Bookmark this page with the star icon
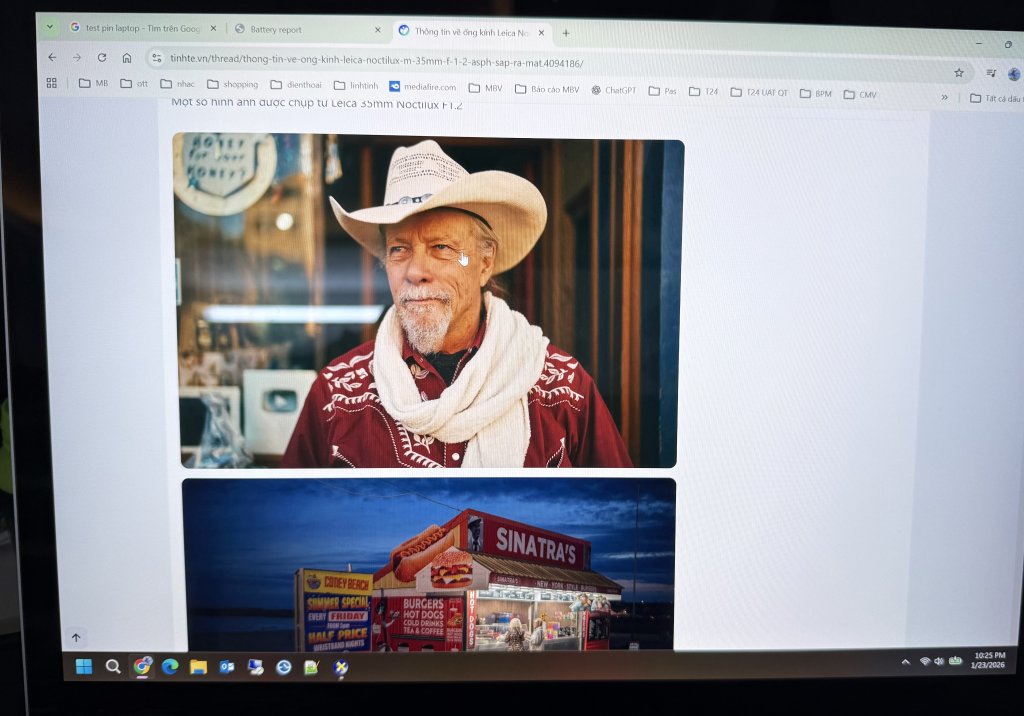Screen dimensions: 1024x716 click(959, 72)
